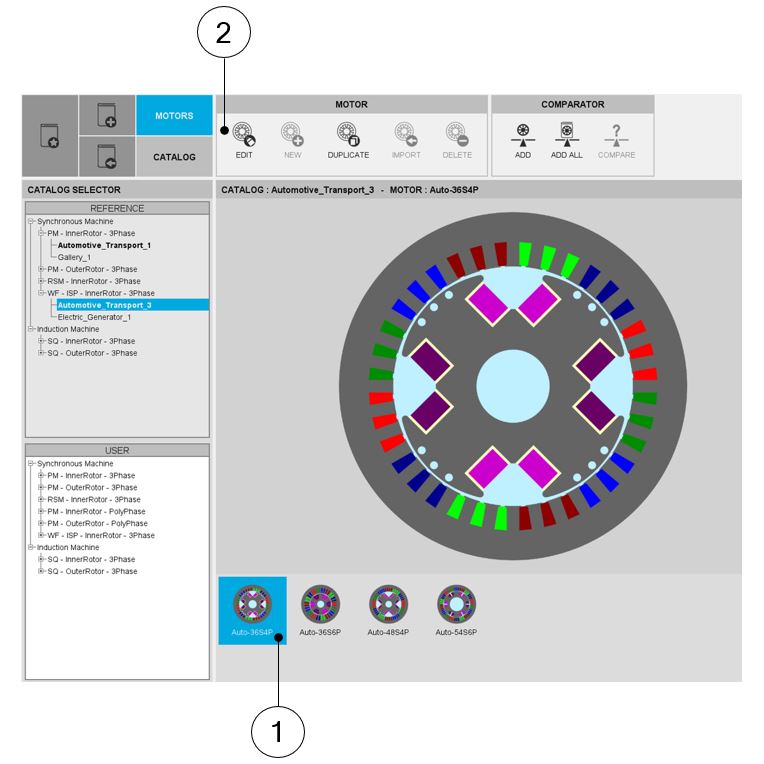Click the catalog star icon at far left

tap(50, 135)
